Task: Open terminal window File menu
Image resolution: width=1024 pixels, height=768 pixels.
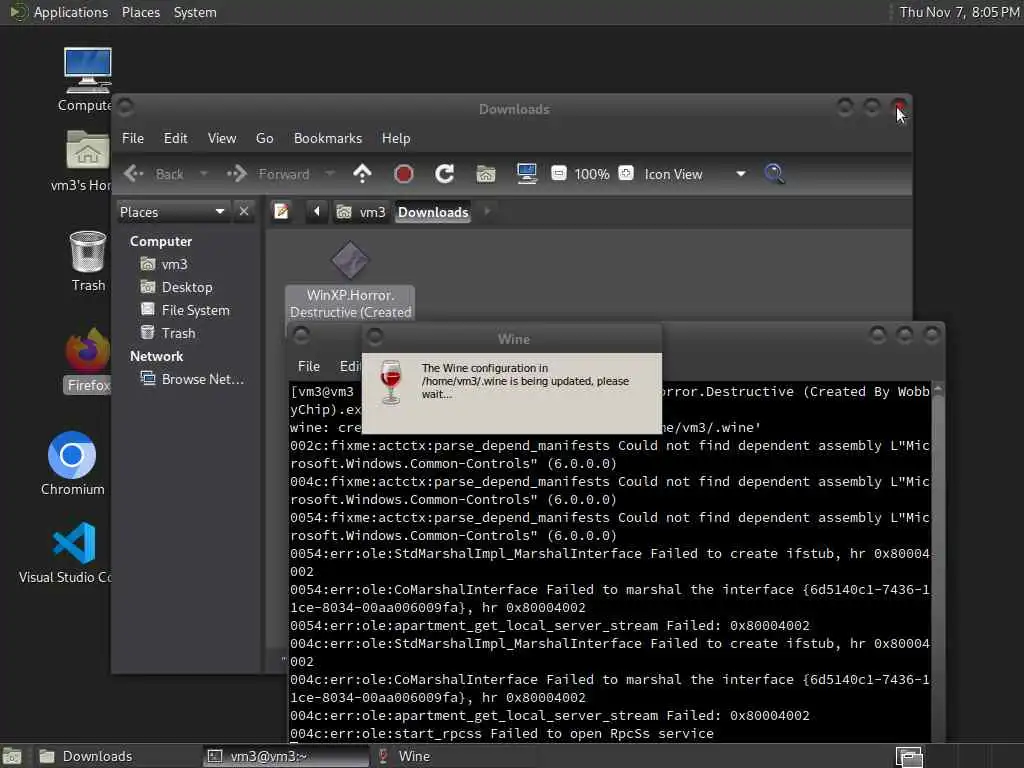Action: 308,366
